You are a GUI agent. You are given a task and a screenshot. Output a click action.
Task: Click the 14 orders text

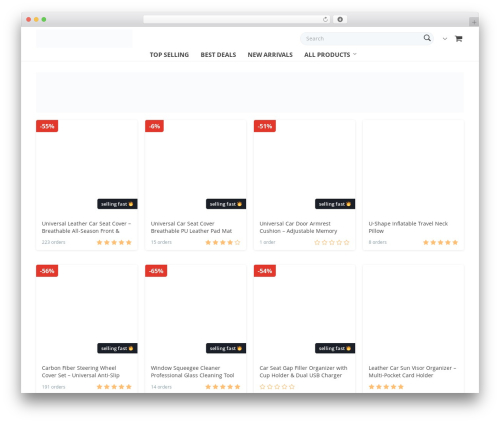pyautogui.click(x=161, y=387)
